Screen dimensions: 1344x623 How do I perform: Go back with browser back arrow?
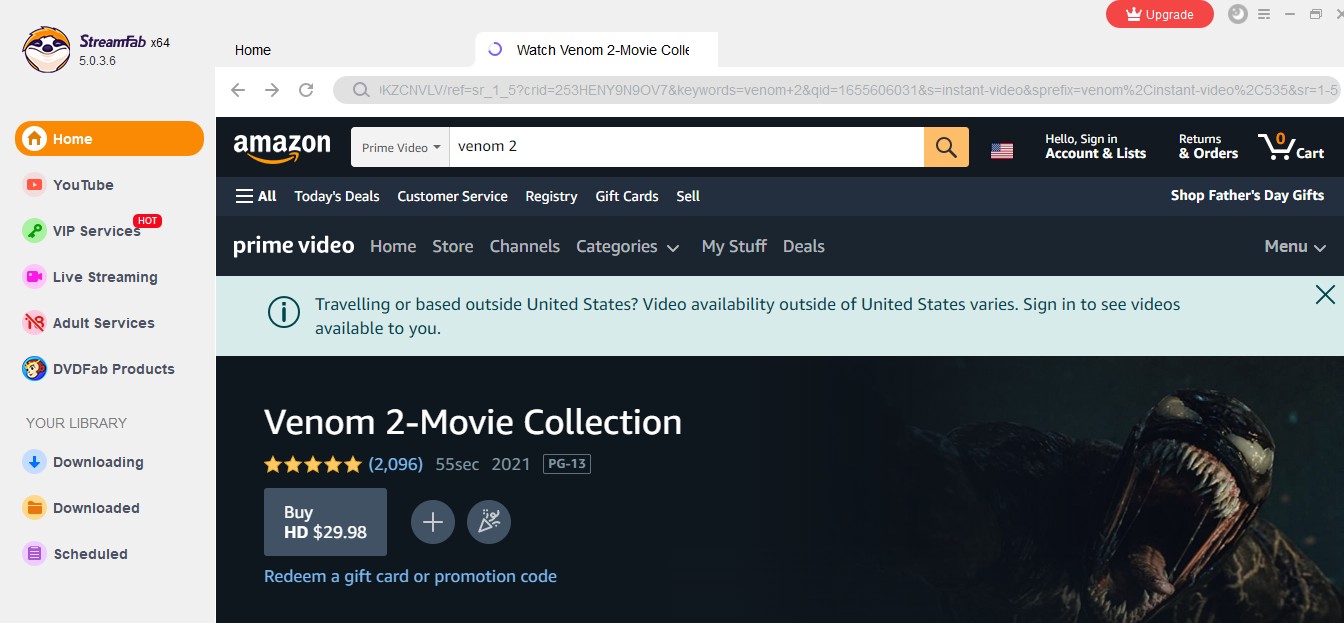click(238, 90)
